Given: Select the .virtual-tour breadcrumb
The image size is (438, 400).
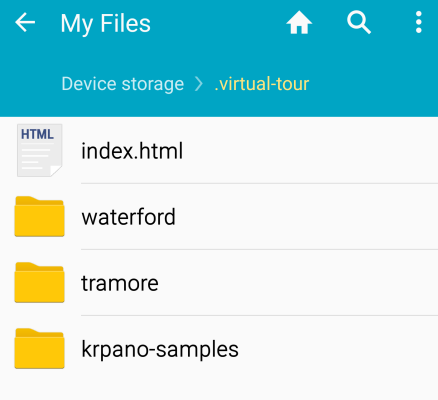Looking at the screenshot, I should [262, 84].
